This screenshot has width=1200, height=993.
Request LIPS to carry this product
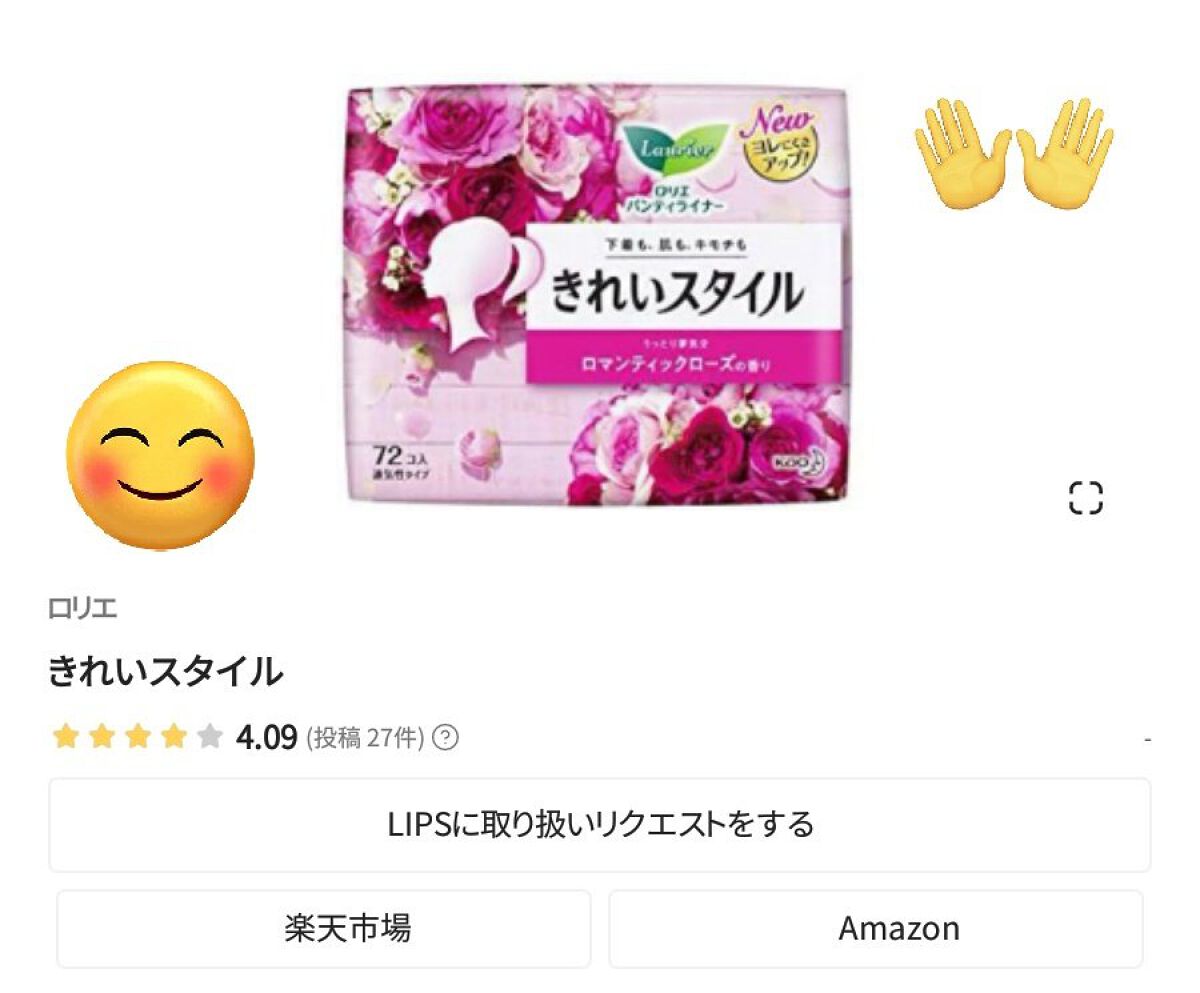click(600, 825)
